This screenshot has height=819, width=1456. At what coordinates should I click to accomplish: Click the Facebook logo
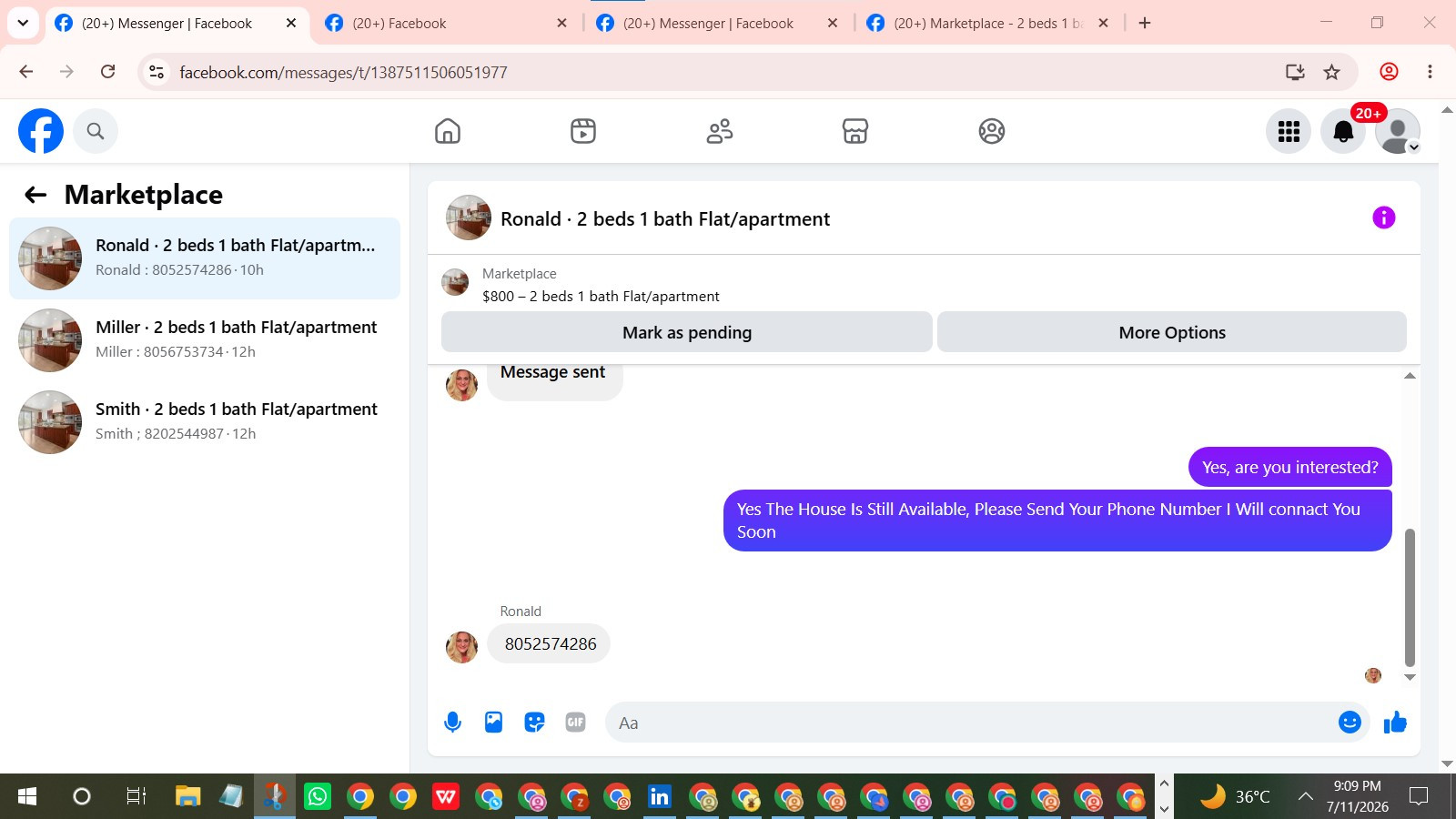tap(41, 131)
